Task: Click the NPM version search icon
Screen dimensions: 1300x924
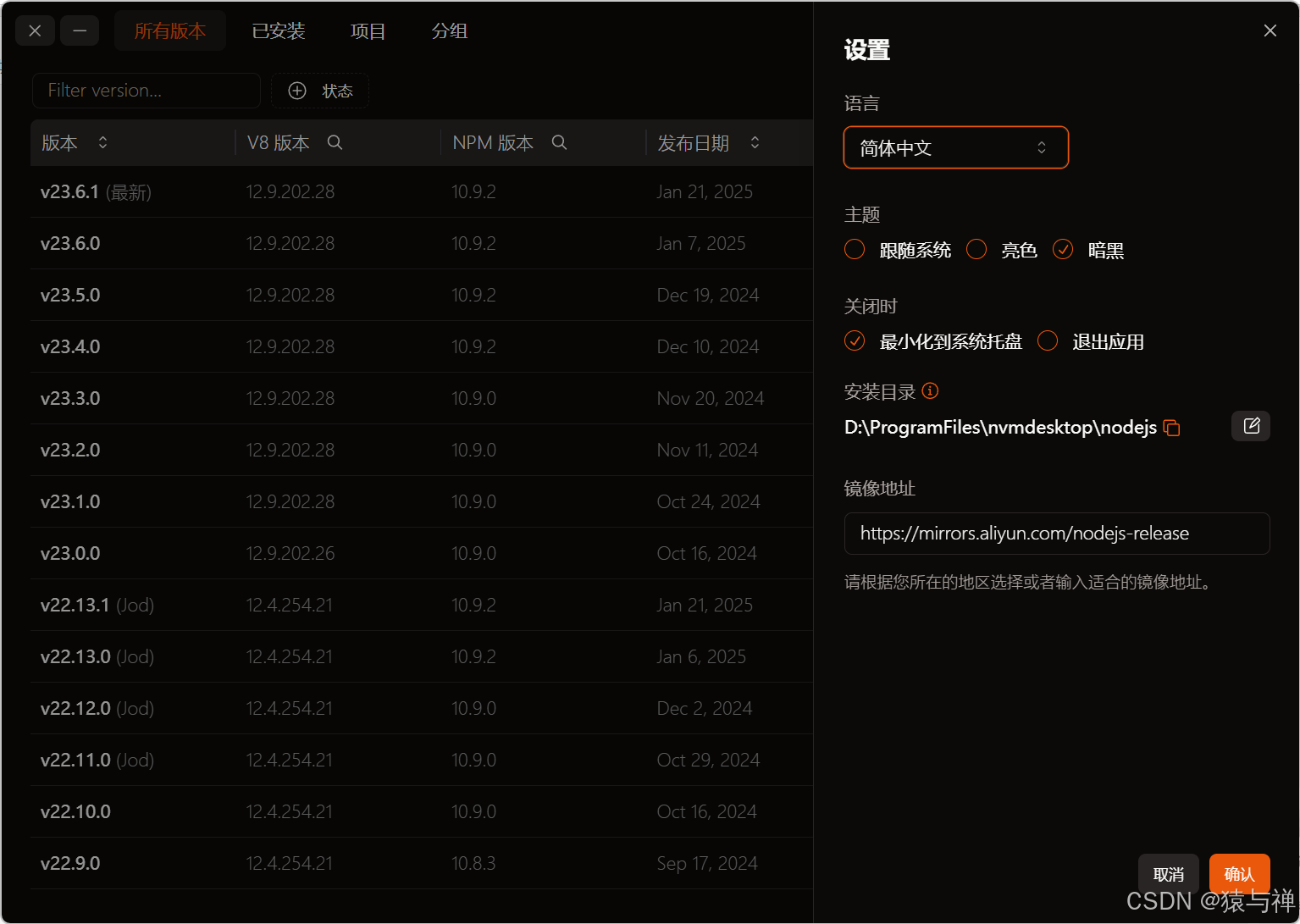Action: point(559,142)
